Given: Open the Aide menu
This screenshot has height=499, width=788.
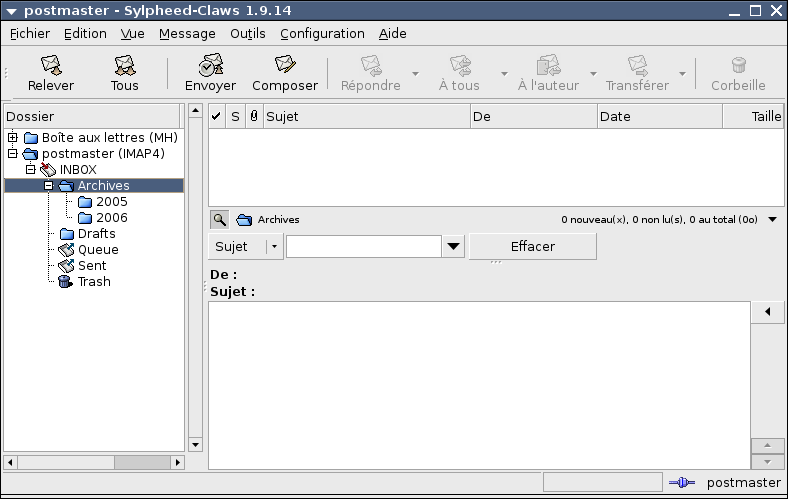Looking at the screenshot, I should (392, 34).
